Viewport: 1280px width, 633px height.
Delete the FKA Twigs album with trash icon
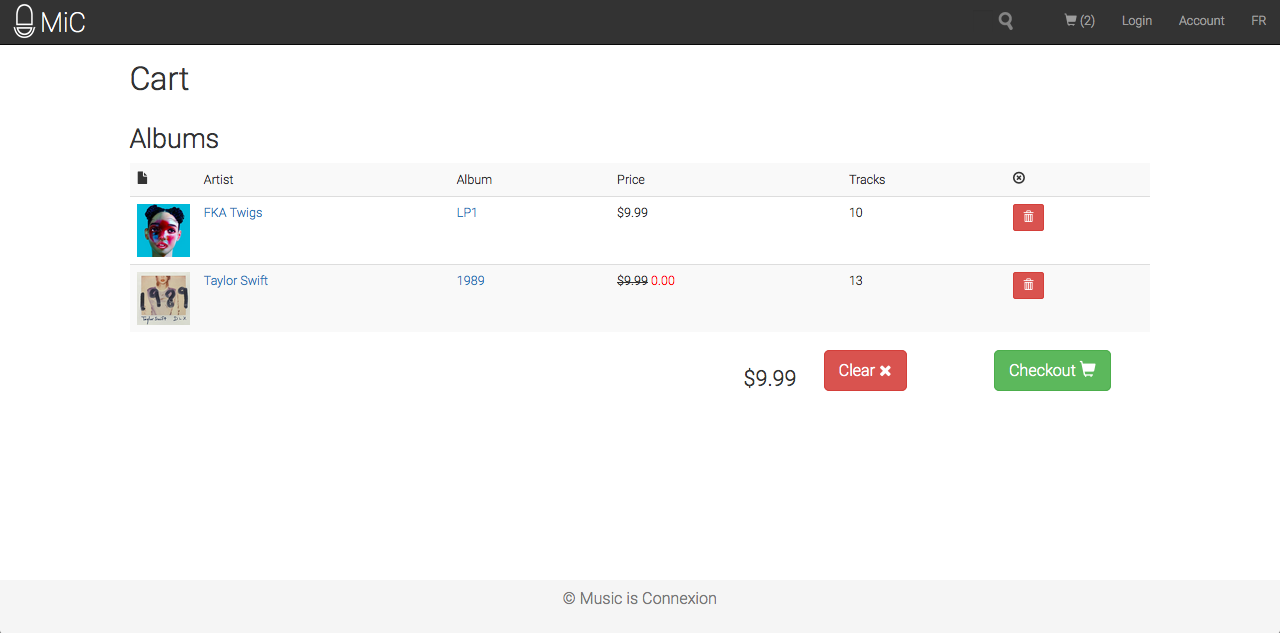pos(1028,217)
